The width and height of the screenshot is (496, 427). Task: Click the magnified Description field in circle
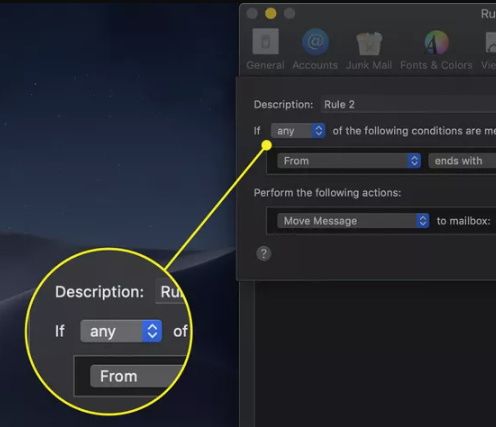[x=170, y=292]
